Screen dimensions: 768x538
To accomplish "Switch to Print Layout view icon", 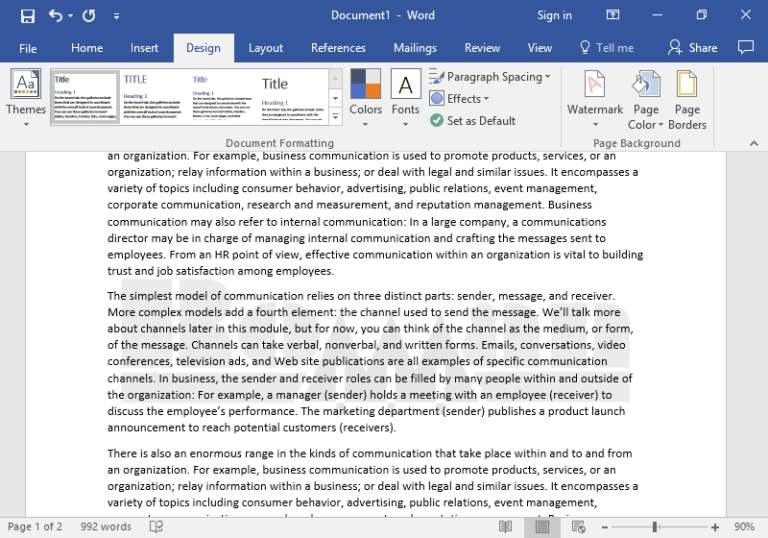I will tap(542, 527).
